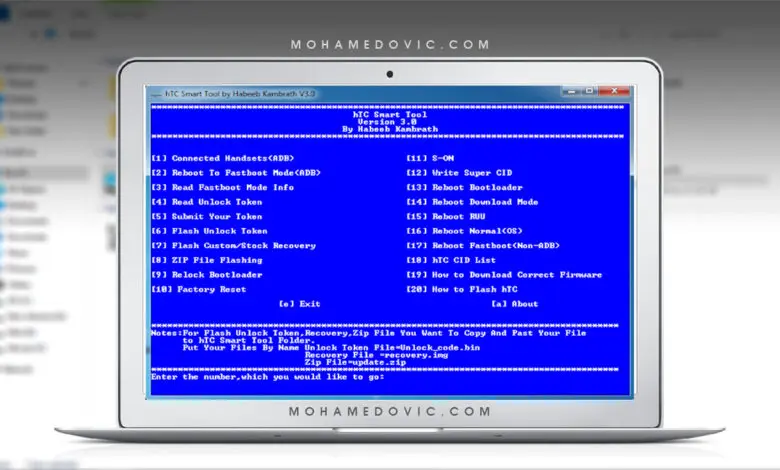Screen dimensions: 780x470
Task: Select the [e] Exit option
Action: click(299, 304)
